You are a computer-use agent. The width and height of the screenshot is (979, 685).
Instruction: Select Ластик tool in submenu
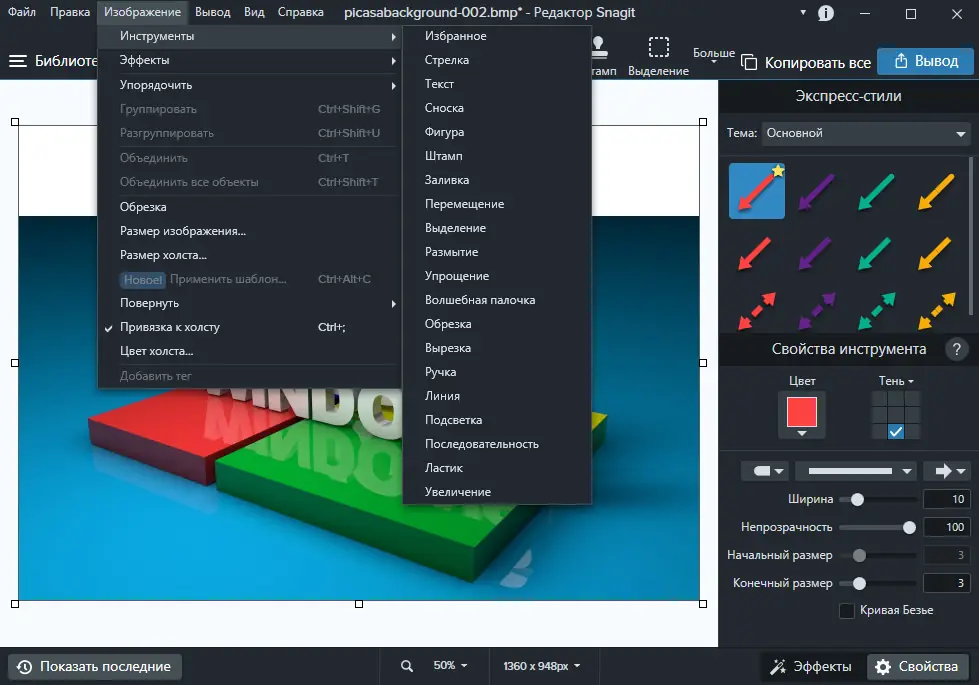pos(497,468)
